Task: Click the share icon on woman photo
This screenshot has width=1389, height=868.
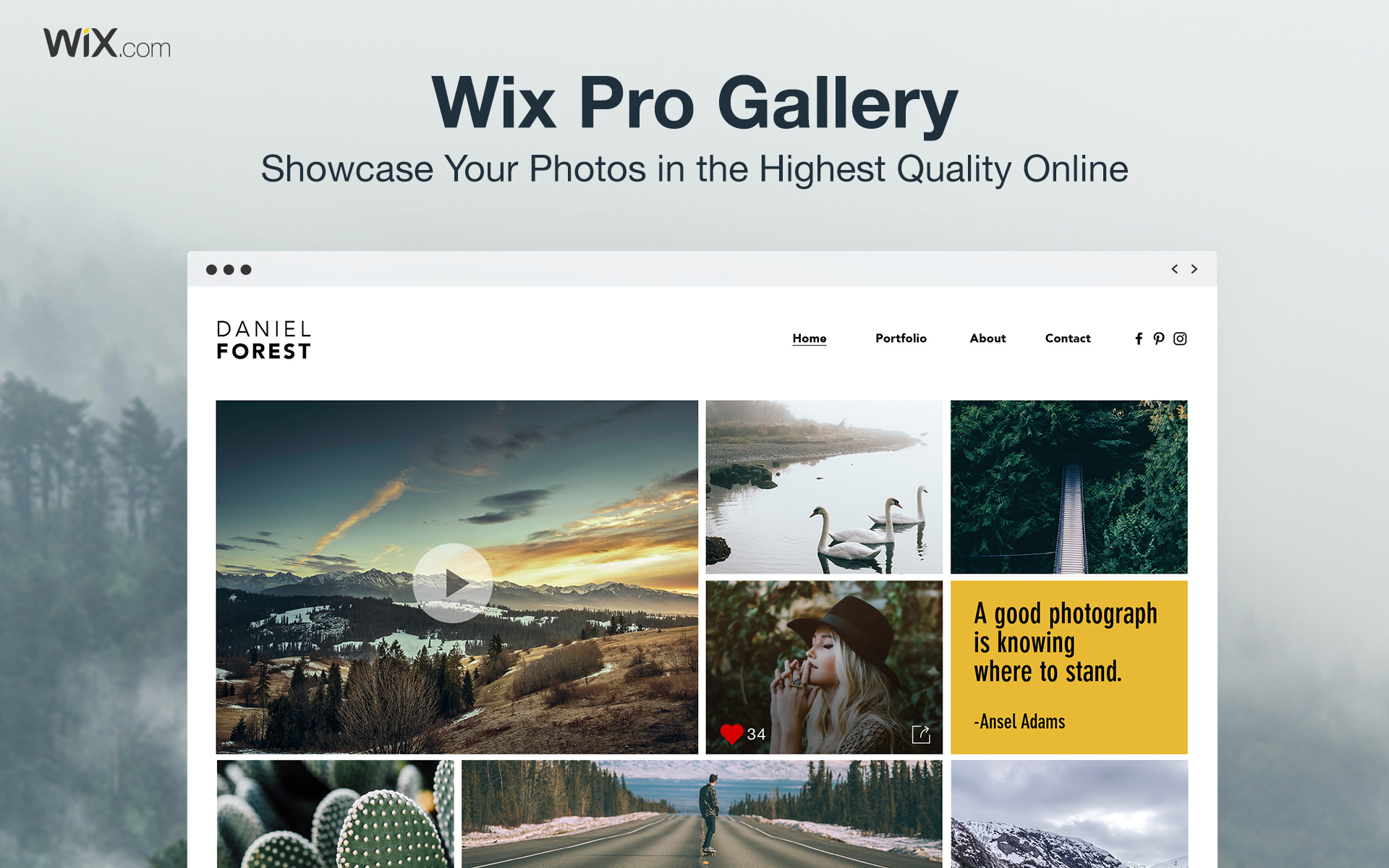Action: pyautogui.click(x=921, y=734)
